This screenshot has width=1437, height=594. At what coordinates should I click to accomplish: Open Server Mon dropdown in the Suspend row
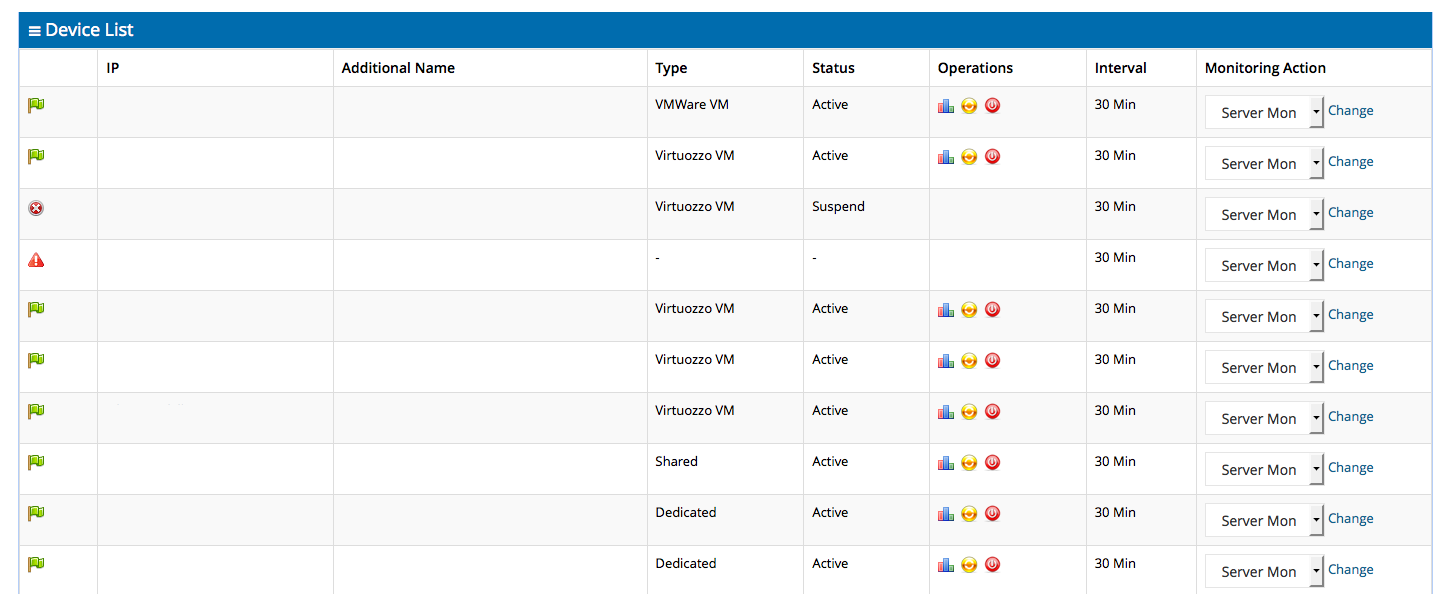tap(1264, 214)
